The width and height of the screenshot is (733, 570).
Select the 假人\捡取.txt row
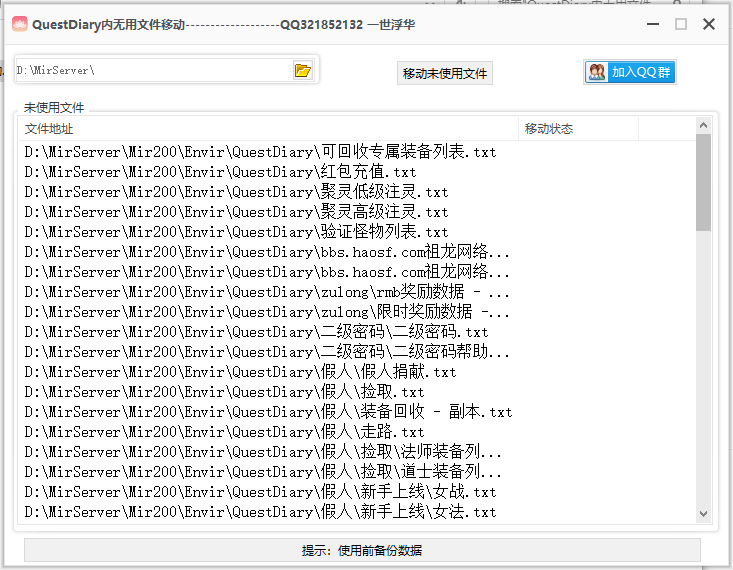click(356, 392)
